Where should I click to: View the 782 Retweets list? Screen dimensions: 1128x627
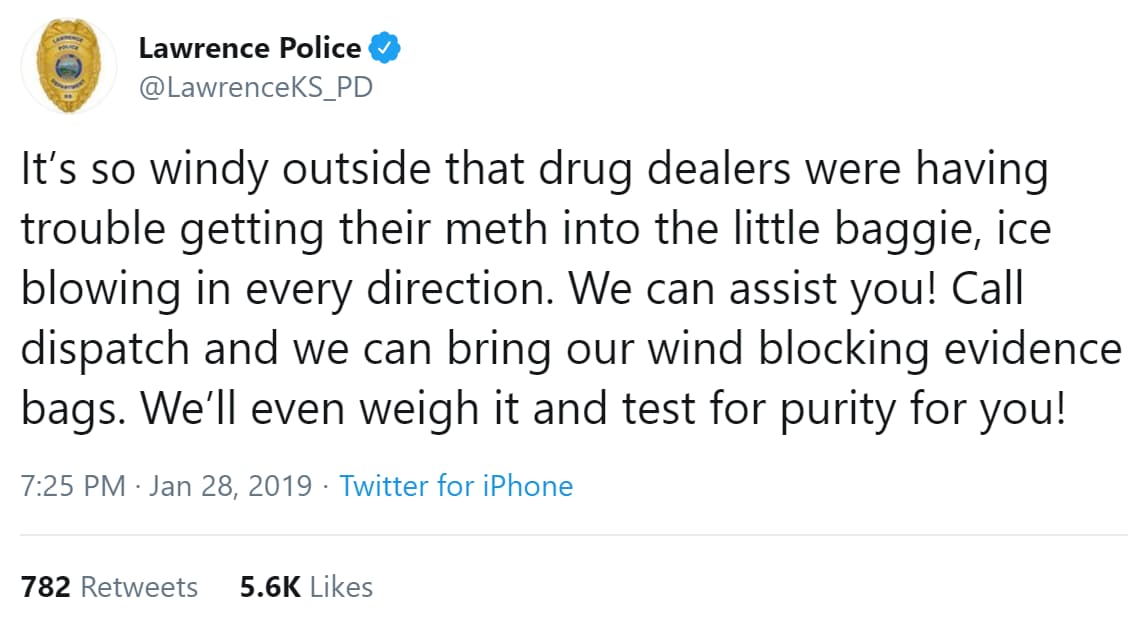(x=109, y=587)
